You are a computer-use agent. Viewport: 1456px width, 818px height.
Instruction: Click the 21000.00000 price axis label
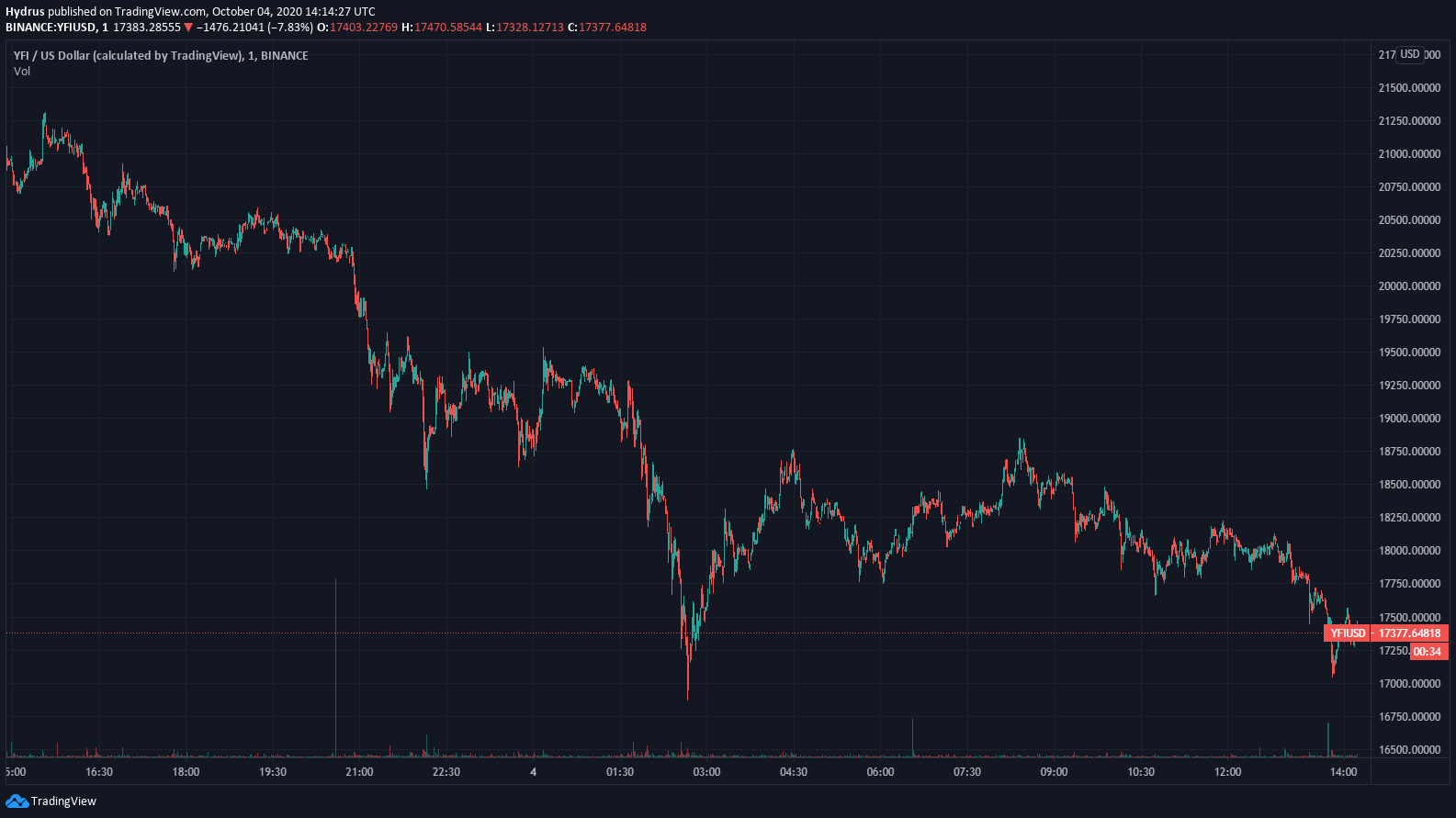pyautogui.click(x=1409, y=154)
